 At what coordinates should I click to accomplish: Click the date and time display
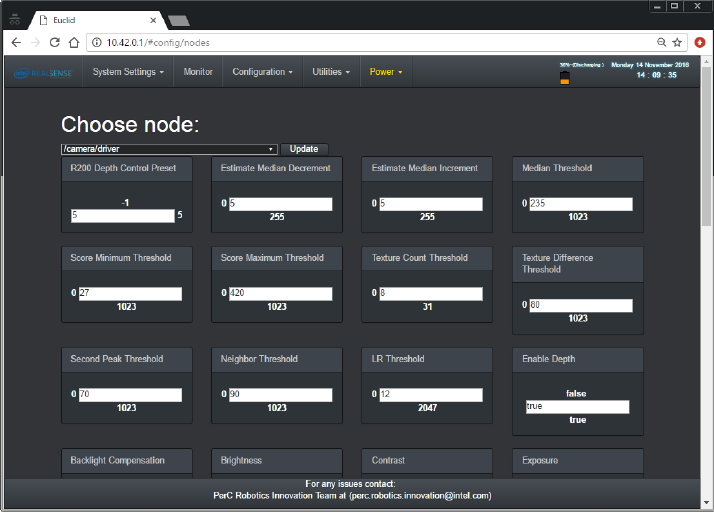[650, 70]
